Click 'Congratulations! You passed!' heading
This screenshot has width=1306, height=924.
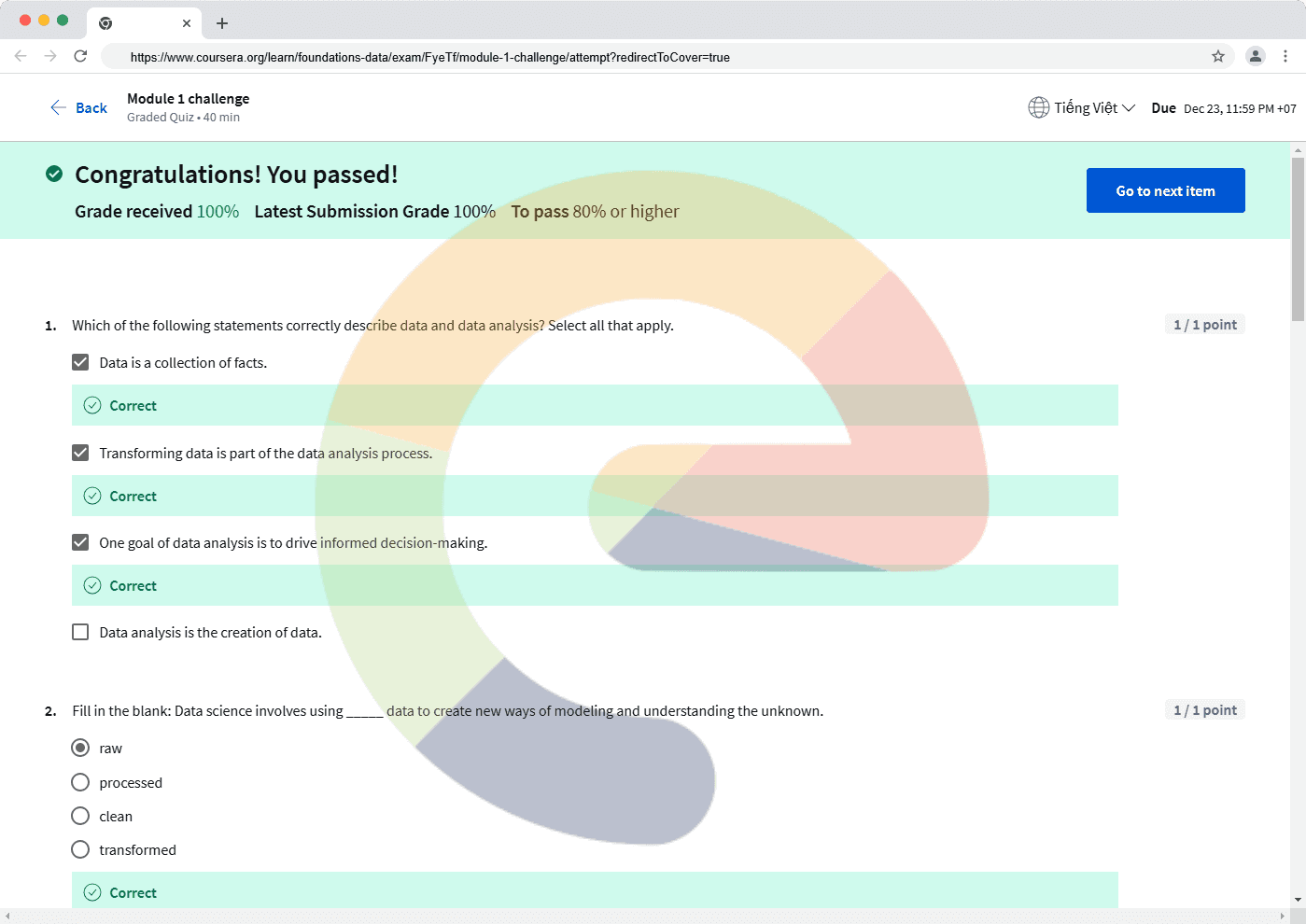coord(236,175)
